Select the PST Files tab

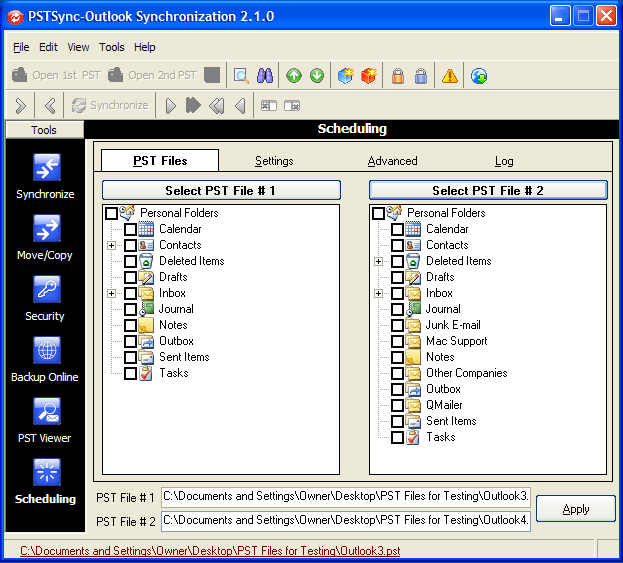tap(160, 161)
